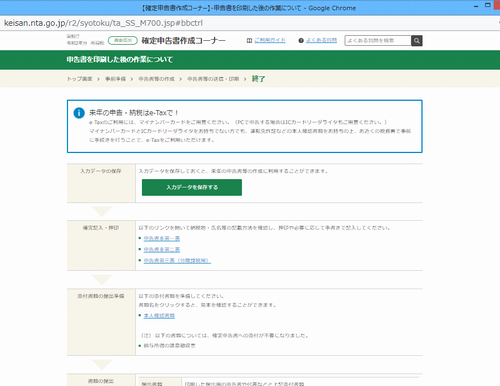Click the 終了 breadcrumb step
Viewport: 500px width, 386px height.
[258, 79]
